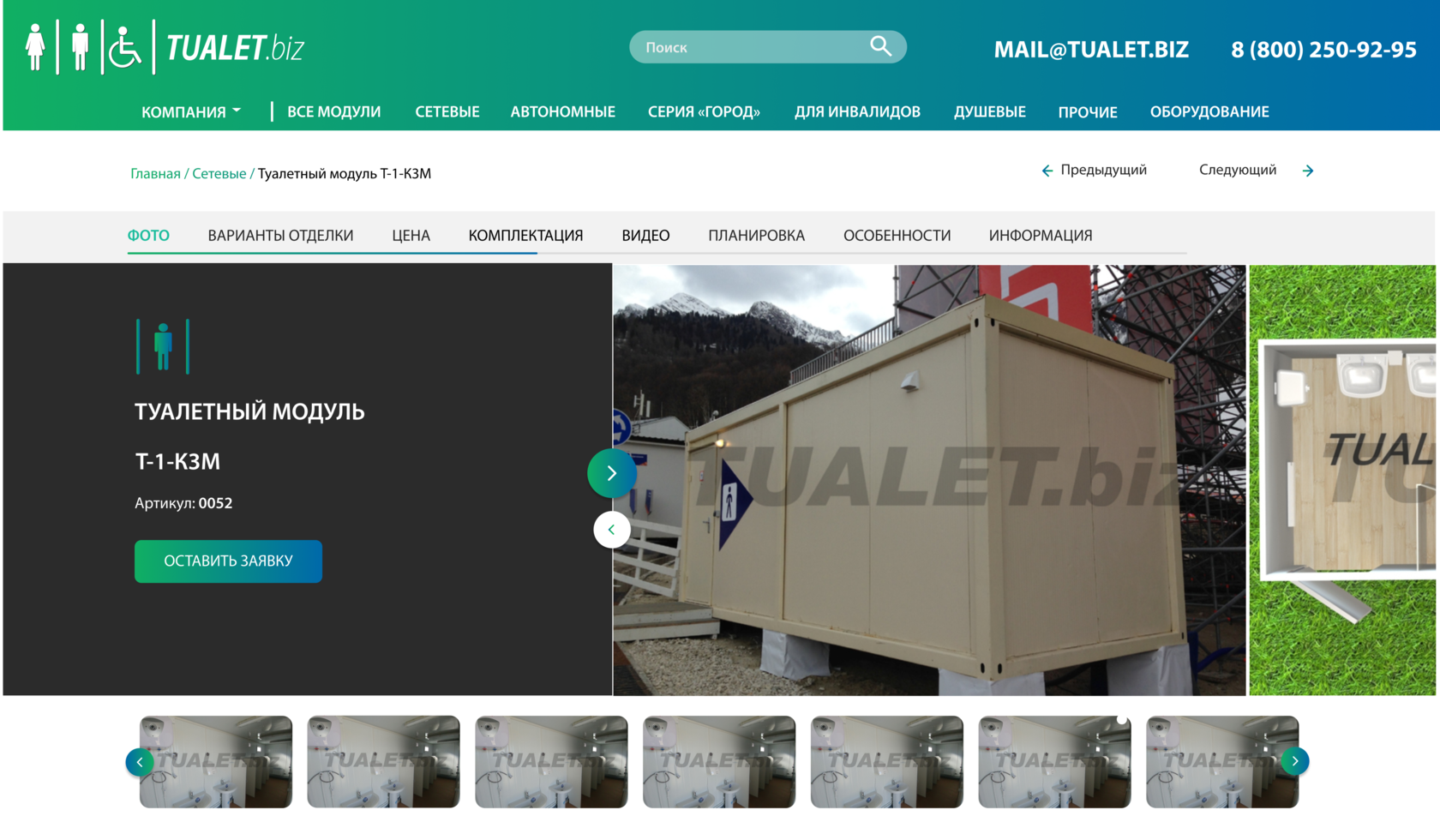Viewport: 1440px width, 840px height.
Task: Select the first interior photo thumbnail
Action: [216, 761]
